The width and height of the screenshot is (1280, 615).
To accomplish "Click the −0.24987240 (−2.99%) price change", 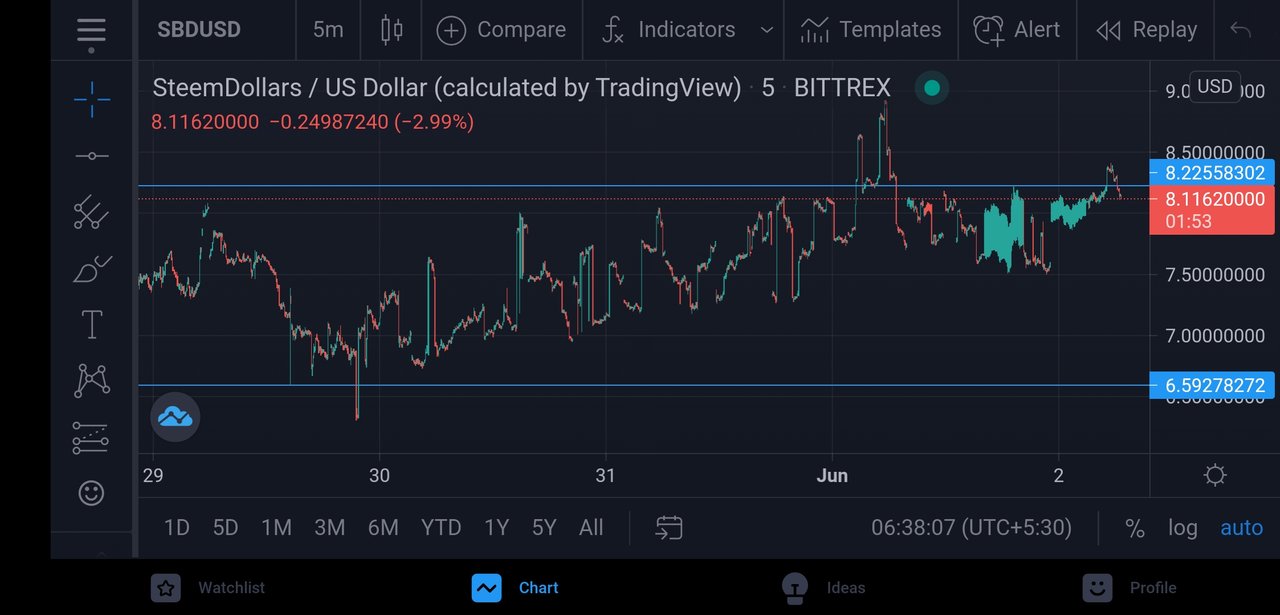I will pos(372,122).
